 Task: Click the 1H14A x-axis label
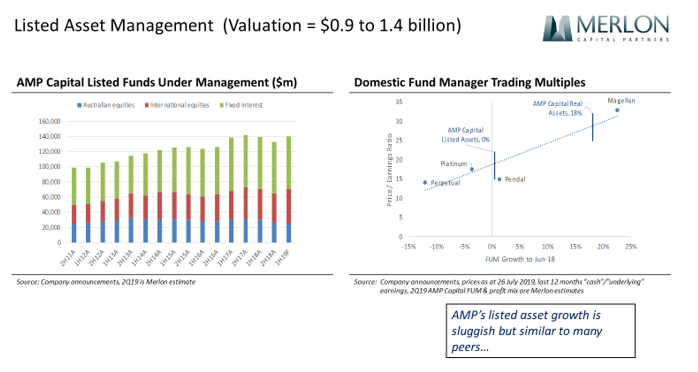[x=139, y=257]
